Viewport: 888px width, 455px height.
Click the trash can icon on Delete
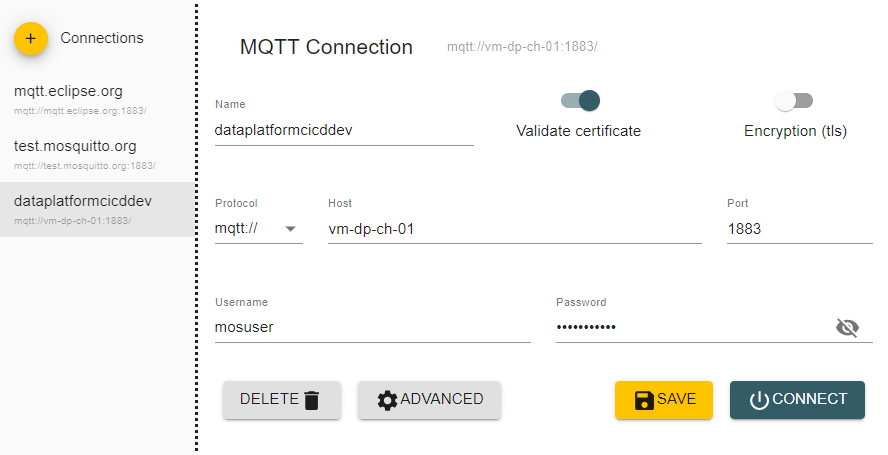[x=312, y=400]
